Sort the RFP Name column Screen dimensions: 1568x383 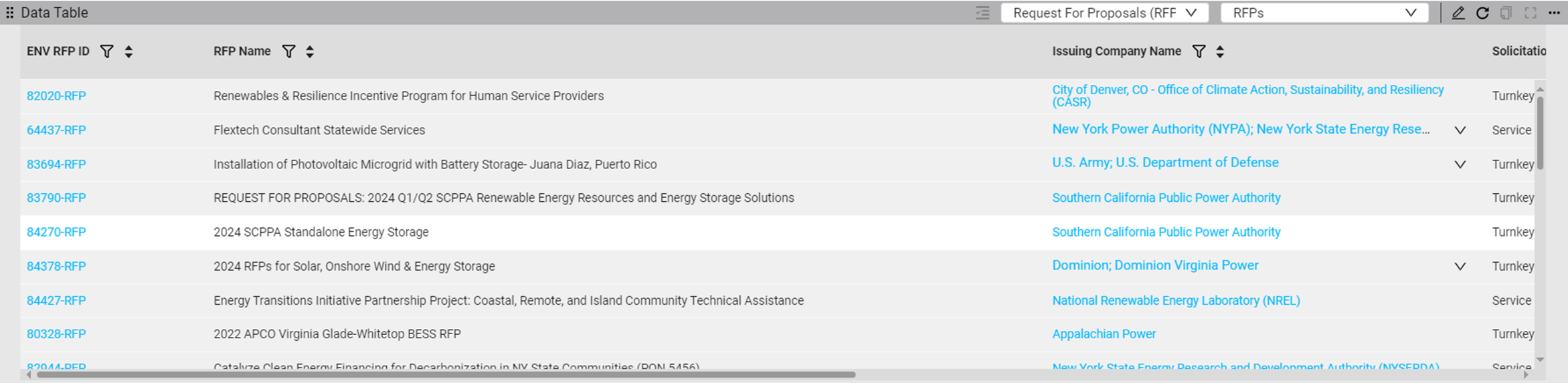coord(310,51)
